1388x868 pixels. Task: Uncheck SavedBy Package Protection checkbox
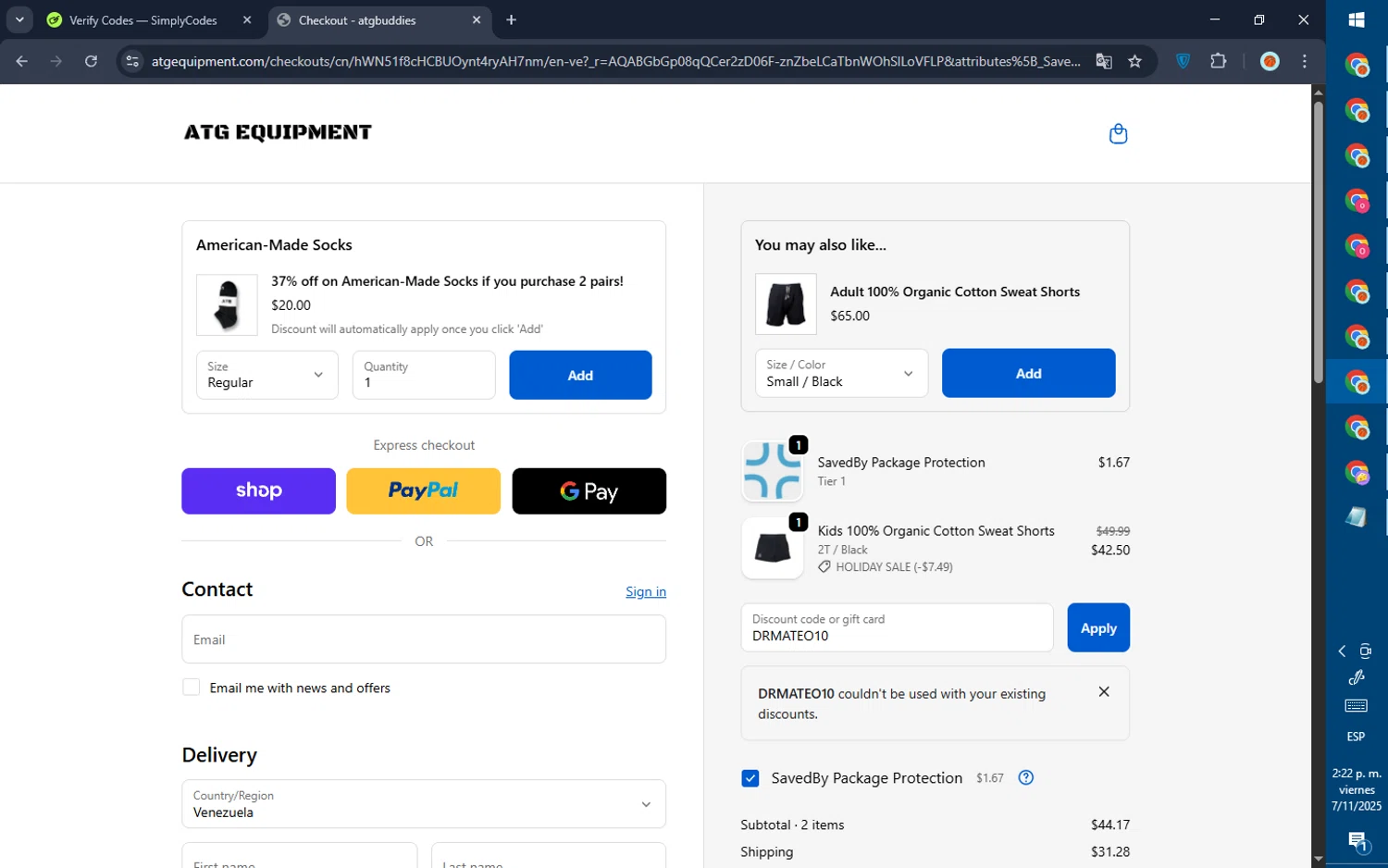click(750, 778)
